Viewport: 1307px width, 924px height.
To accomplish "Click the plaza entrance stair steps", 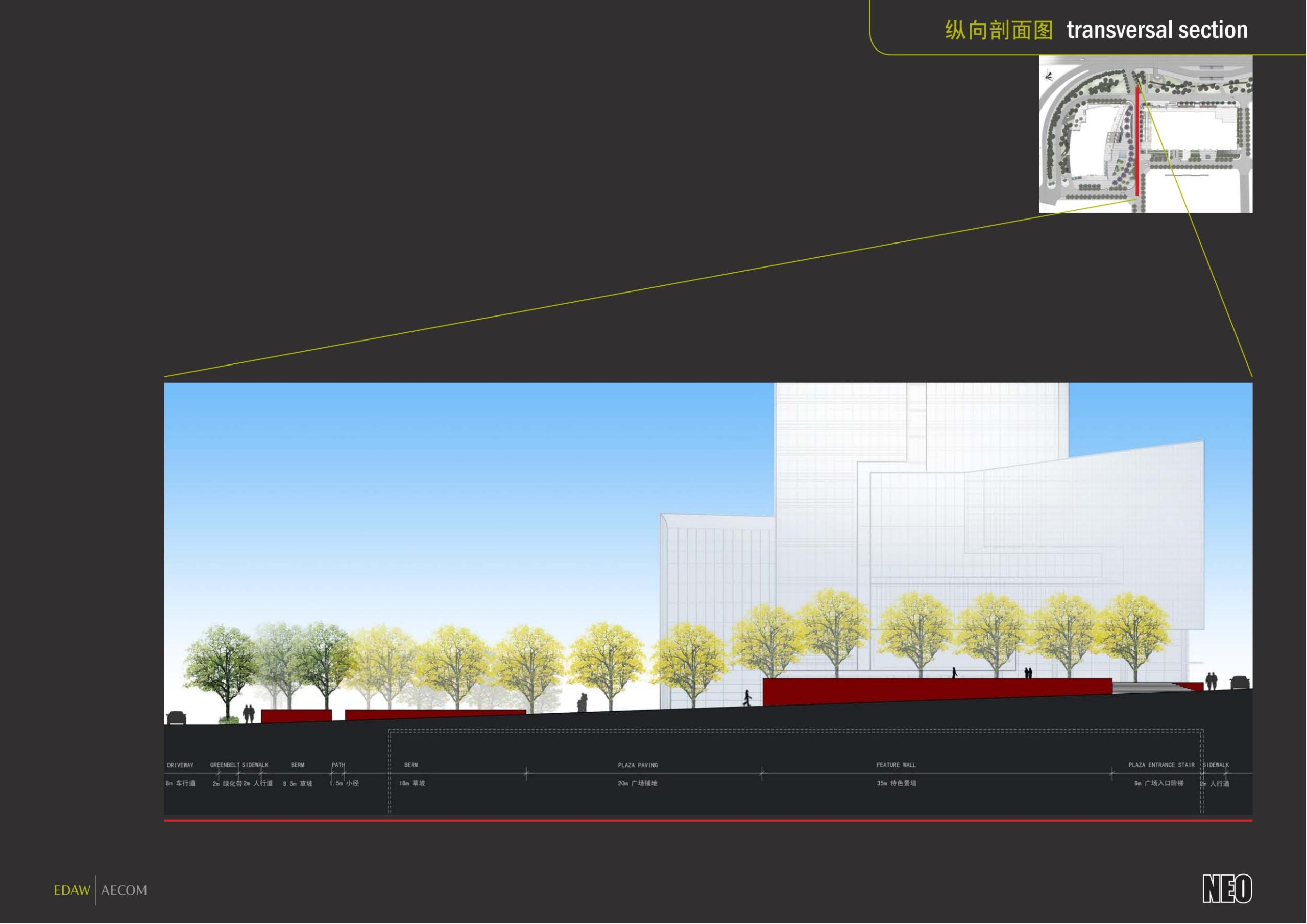I will [x=1150, y=687].
